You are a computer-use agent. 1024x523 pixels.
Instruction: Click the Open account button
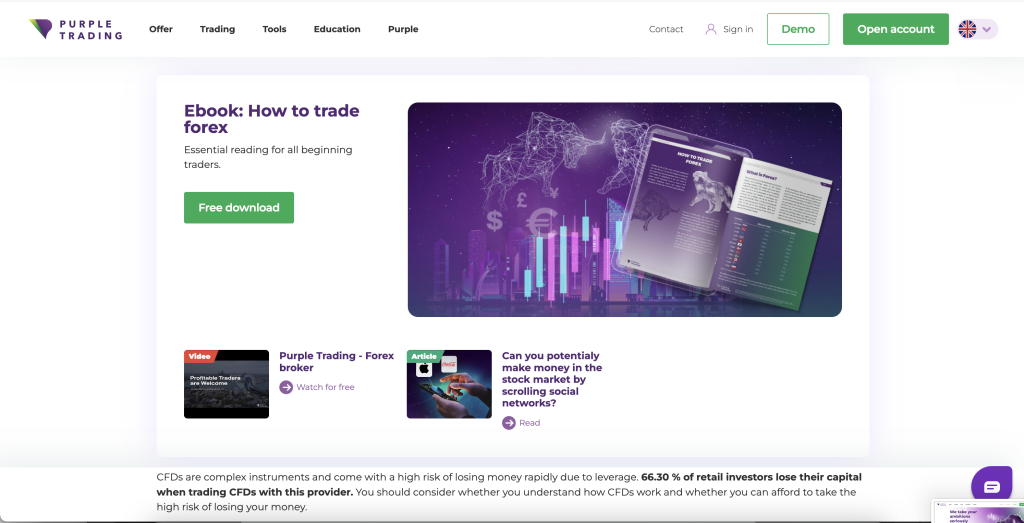(x=895, y=29)
